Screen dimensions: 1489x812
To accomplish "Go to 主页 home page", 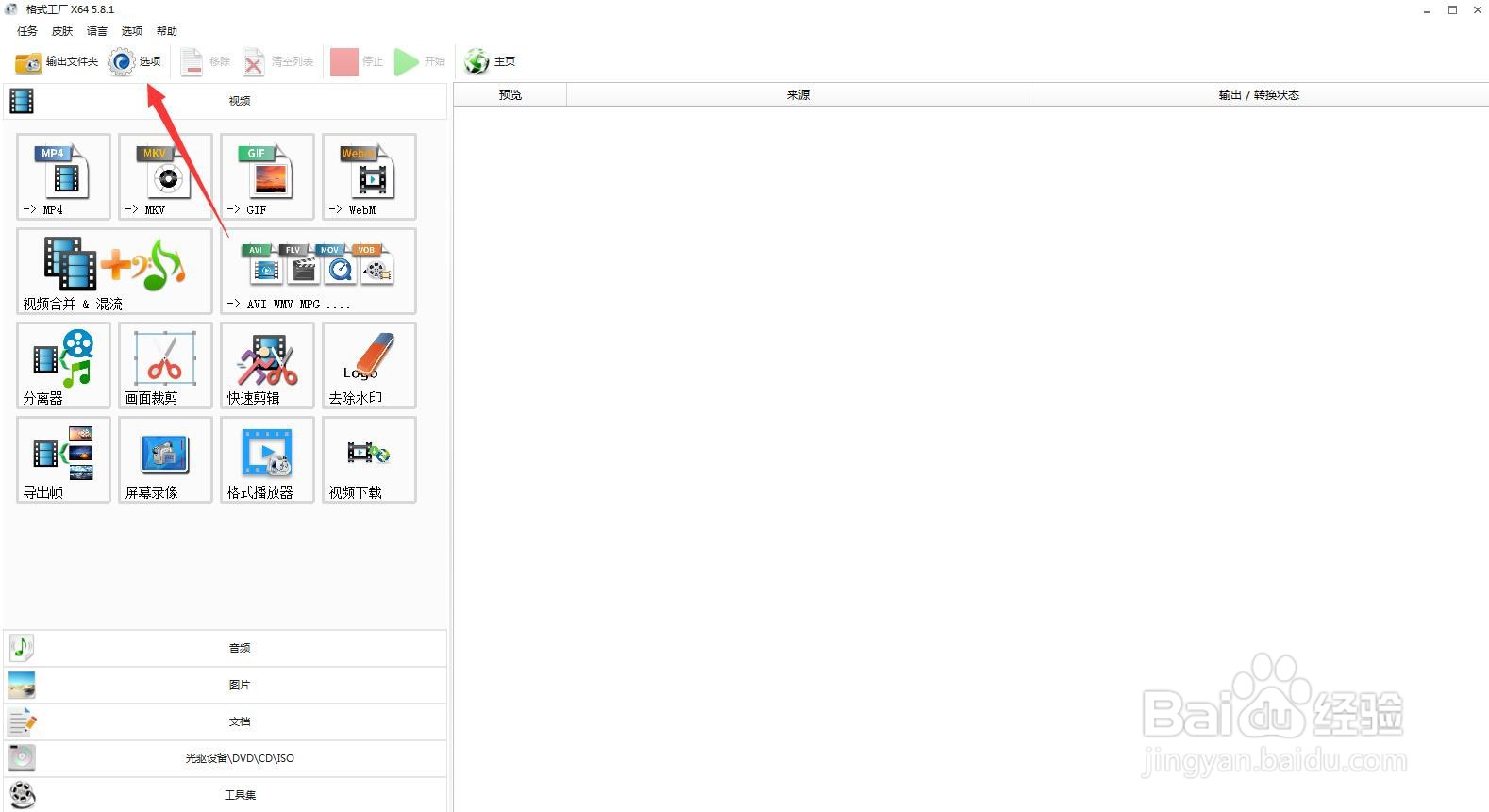I will [490, 62].
